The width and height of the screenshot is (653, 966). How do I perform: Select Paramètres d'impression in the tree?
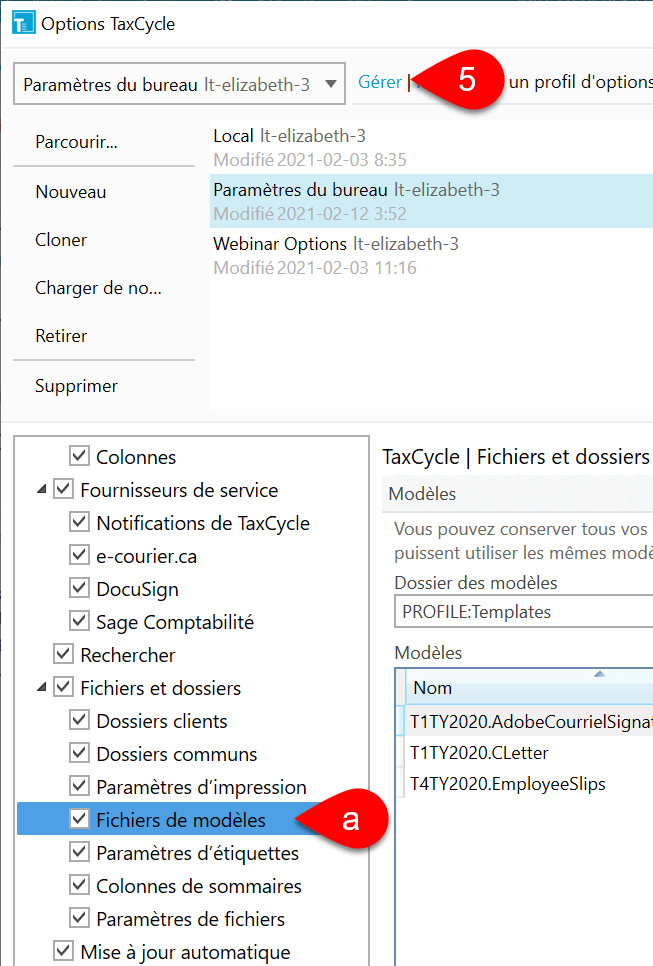coord(201,787)
